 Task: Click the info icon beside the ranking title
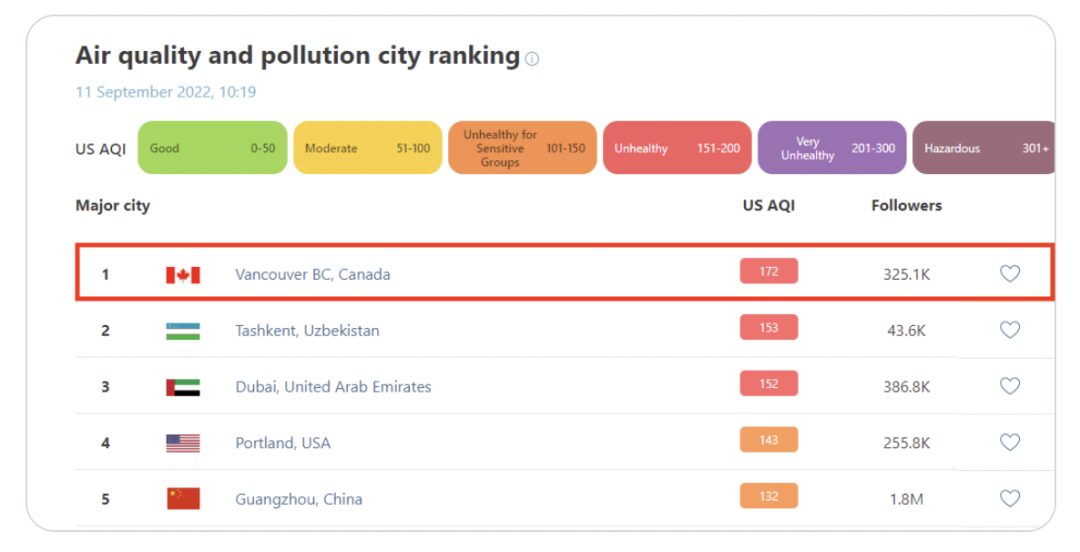pos(532,59)
